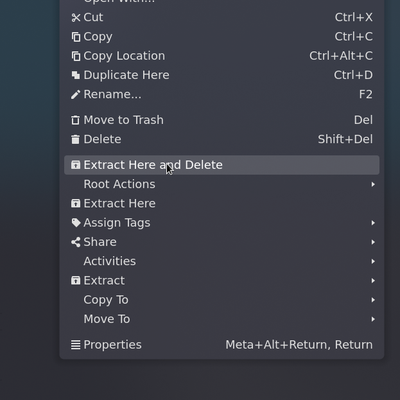Open the Move To entry
The height and width of the screenshot is (400, 400).
[222, 319]
